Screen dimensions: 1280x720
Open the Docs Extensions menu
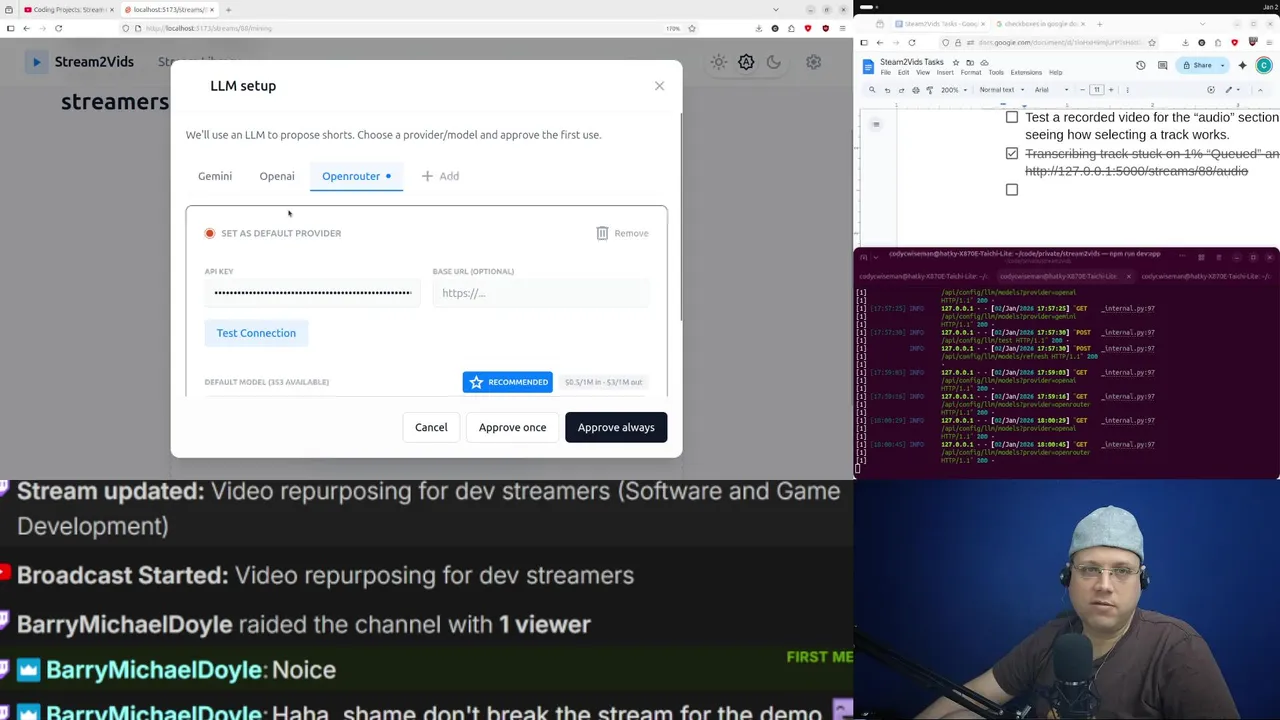click(x=1026, y=73)
